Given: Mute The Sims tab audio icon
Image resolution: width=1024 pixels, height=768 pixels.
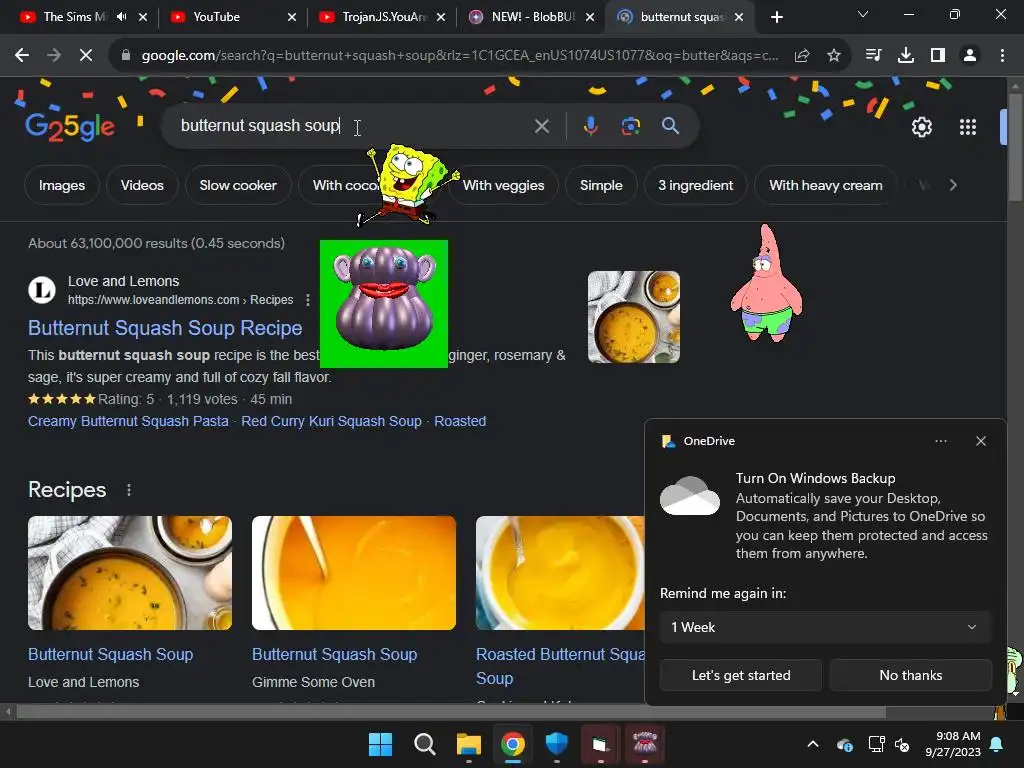Looking at the screenshot, I should [121, 17].
